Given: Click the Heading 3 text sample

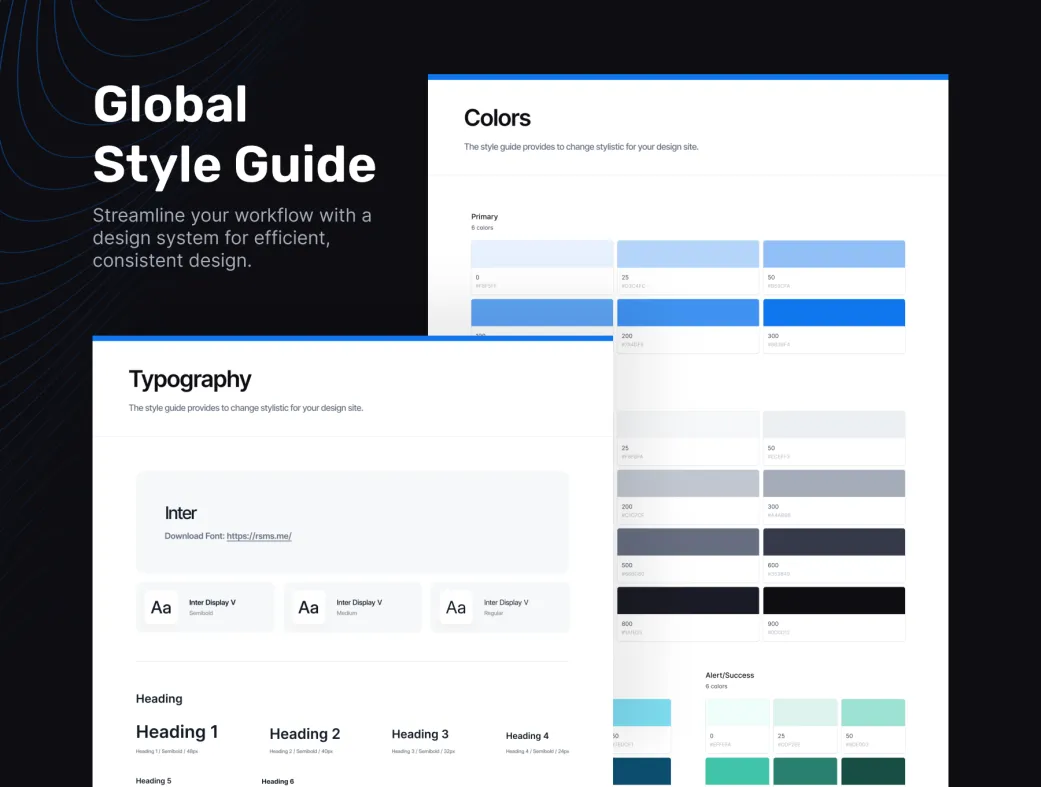Looking at the screenshot, I should pyautogui.click(x=420, y=734).
